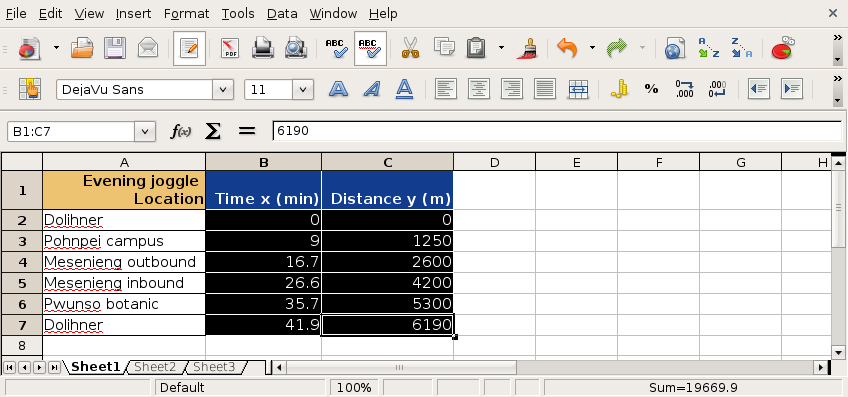Image resolution: width=848 pixels, height=397 pixels.
Task: Undo the last action
Action: click(x=567, y=49)
